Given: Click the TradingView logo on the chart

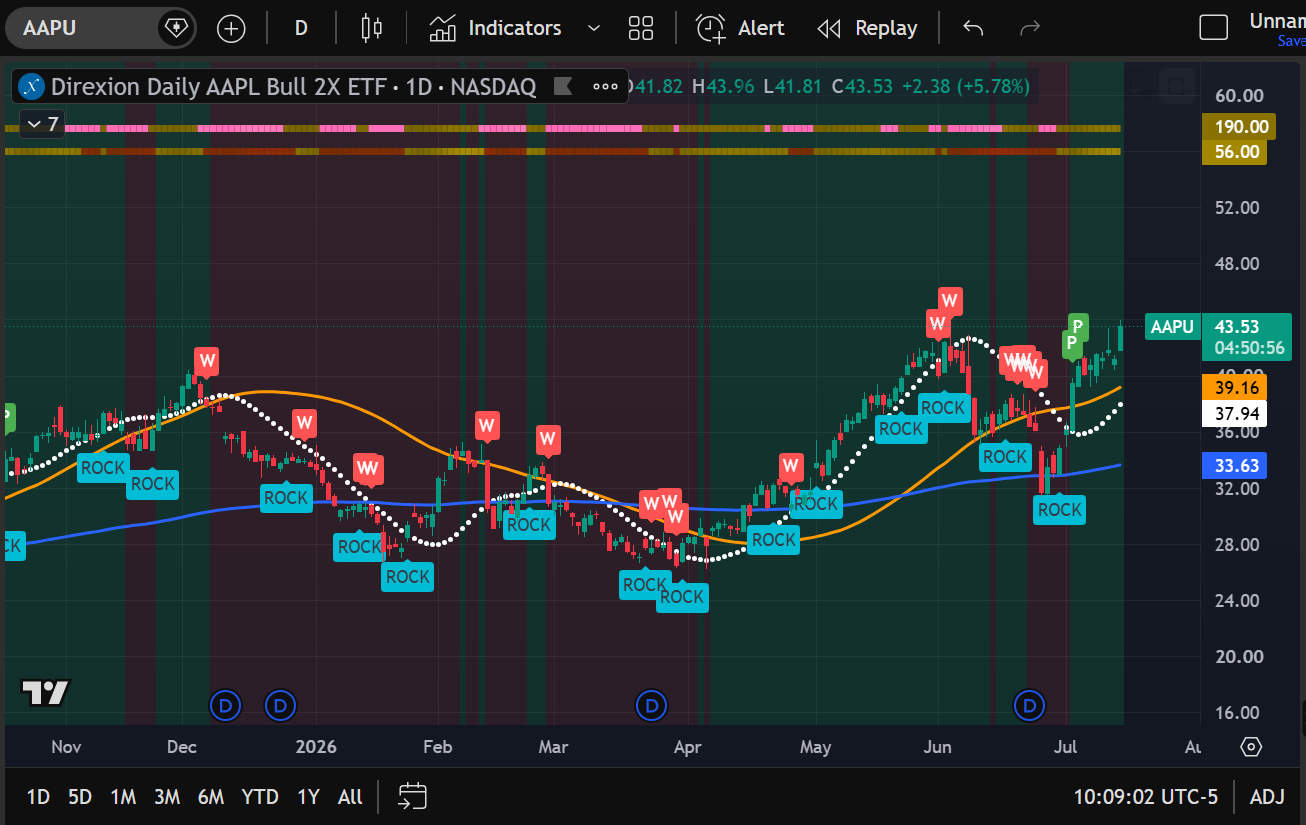Looking at the screenshot, I should (x=45, y=692).
